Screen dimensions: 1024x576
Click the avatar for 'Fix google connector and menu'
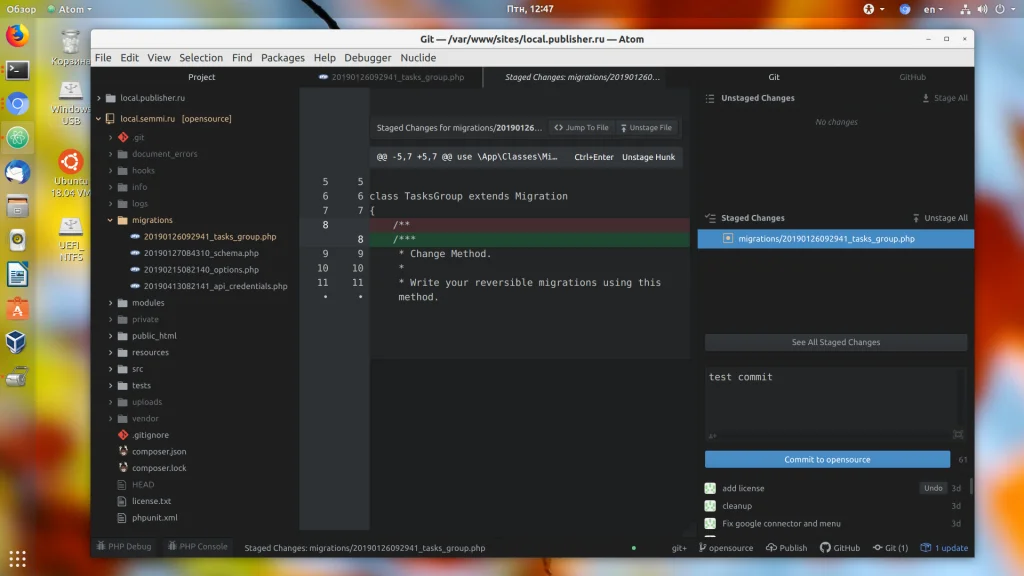[x=710, y=523]
